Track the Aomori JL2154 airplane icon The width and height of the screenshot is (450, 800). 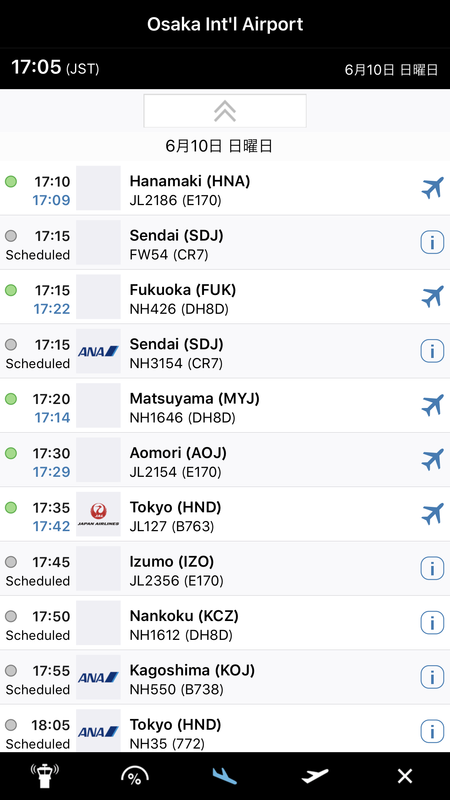tap(432, 460)
